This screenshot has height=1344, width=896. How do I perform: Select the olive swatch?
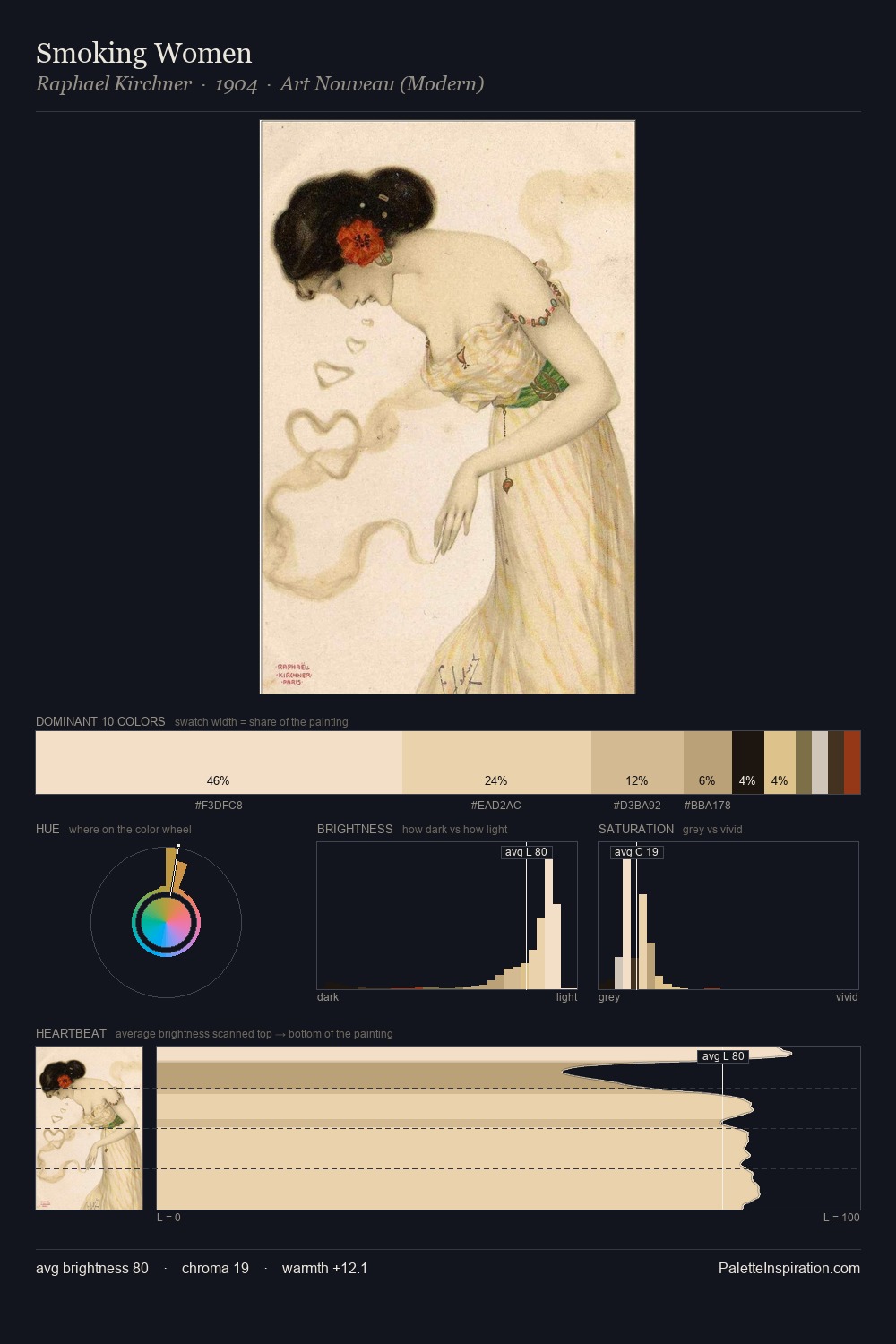(804, 762)
